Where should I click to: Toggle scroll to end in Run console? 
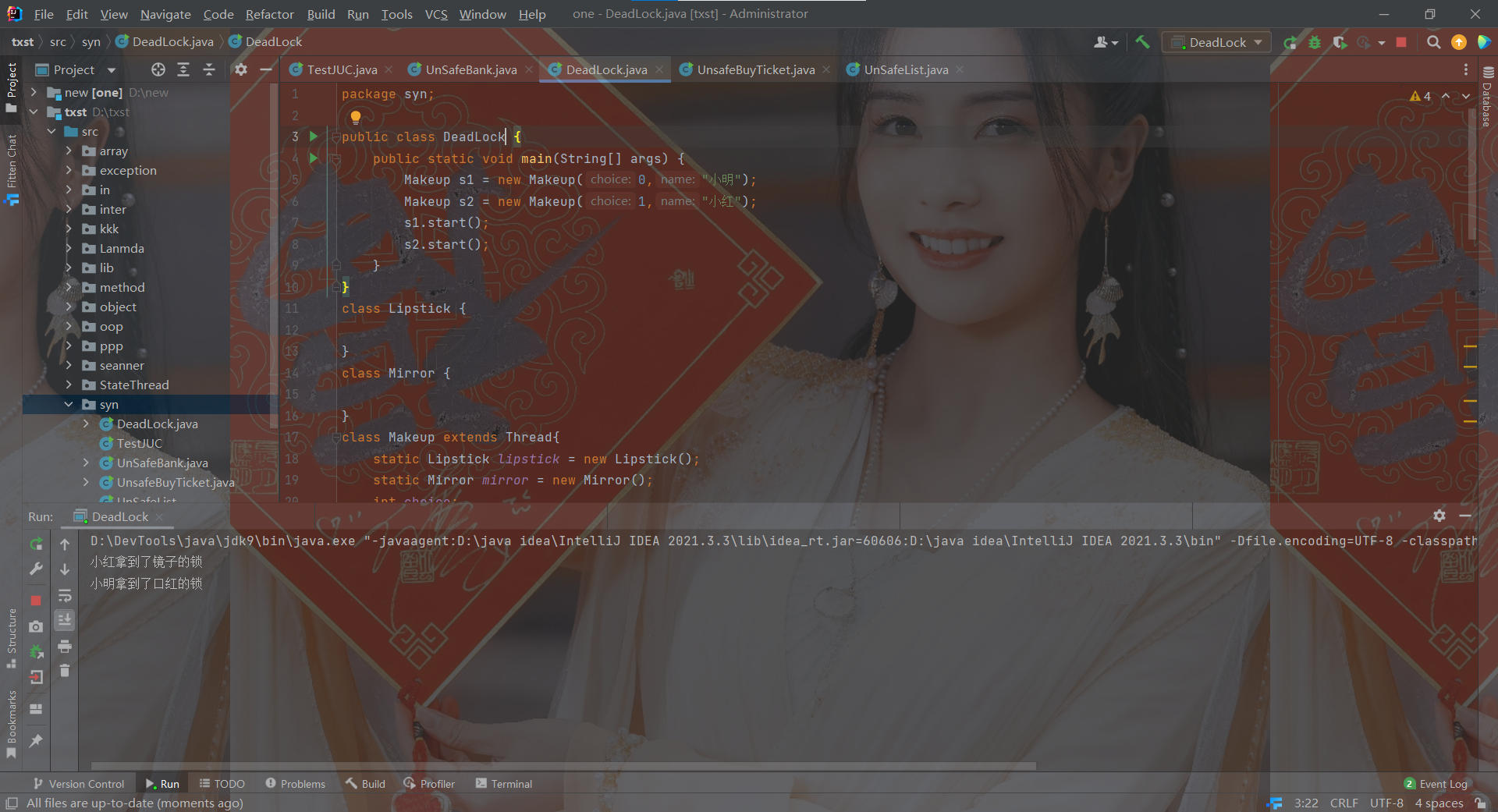(x=65, y=620)
